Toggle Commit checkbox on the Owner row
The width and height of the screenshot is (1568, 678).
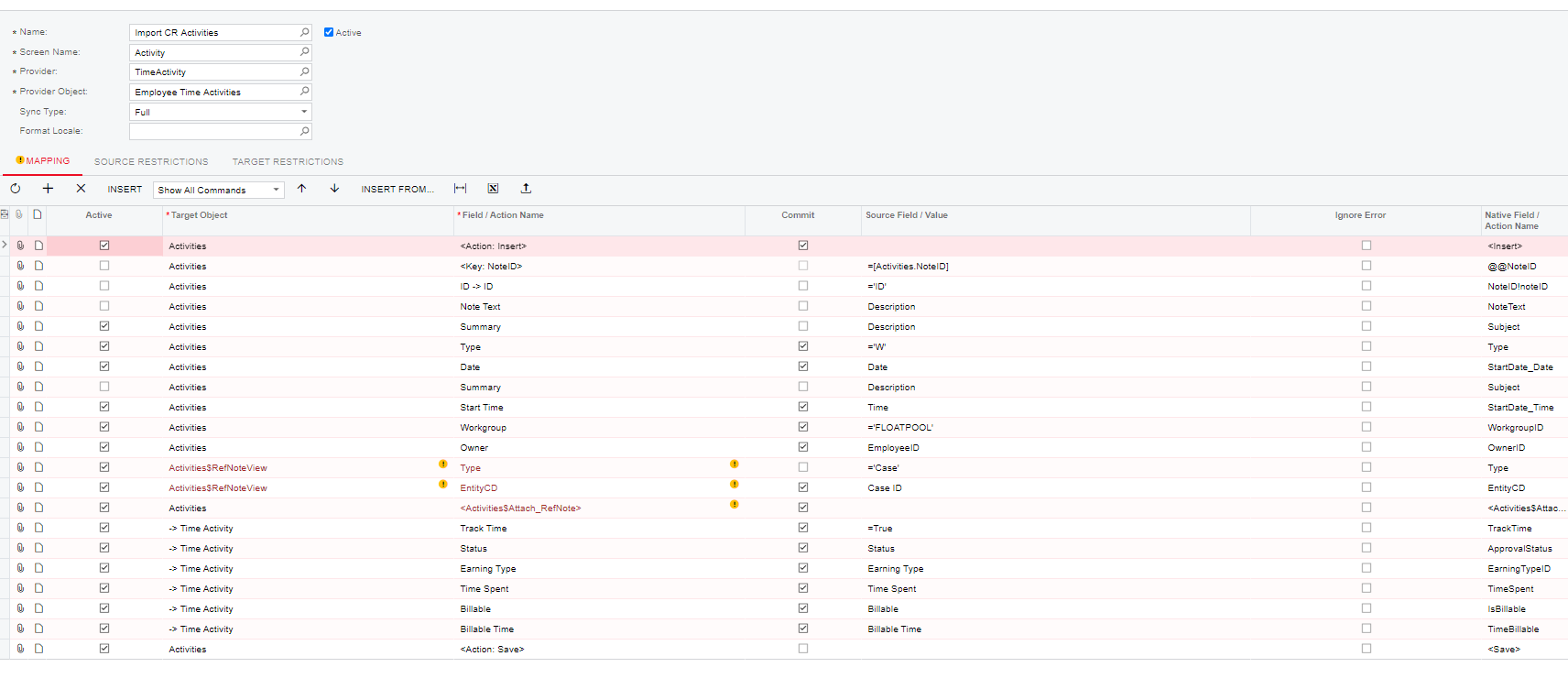(x=803, y=447)
